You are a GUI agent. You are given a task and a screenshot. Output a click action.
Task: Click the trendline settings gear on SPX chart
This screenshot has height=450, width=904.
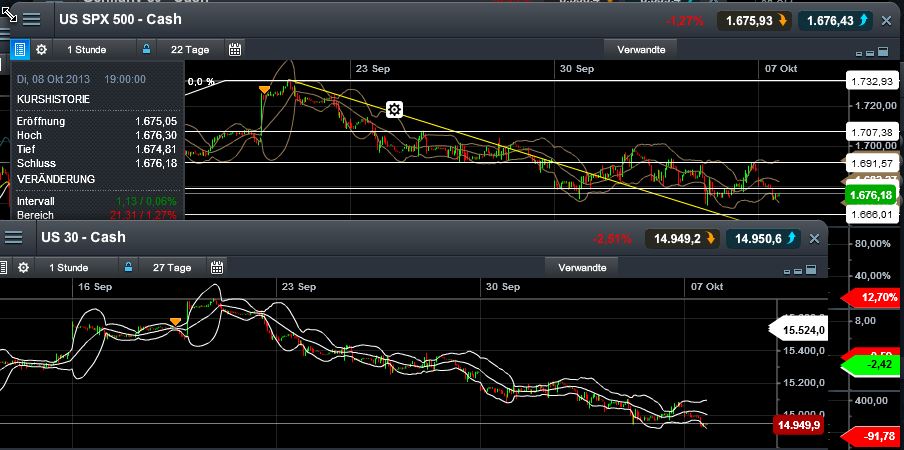[394, 109]
